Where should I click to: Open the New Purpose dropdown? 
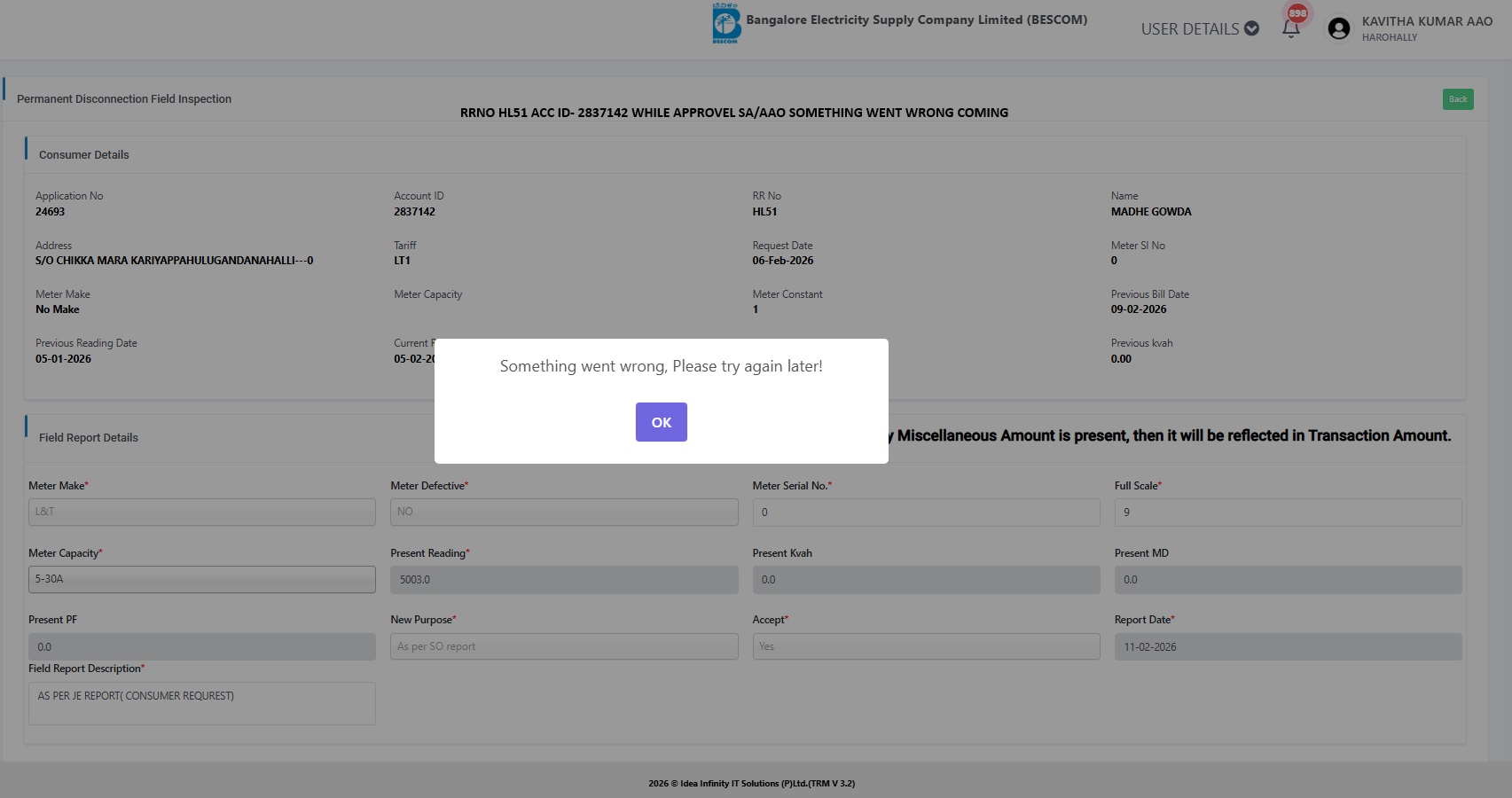[564, 646]
